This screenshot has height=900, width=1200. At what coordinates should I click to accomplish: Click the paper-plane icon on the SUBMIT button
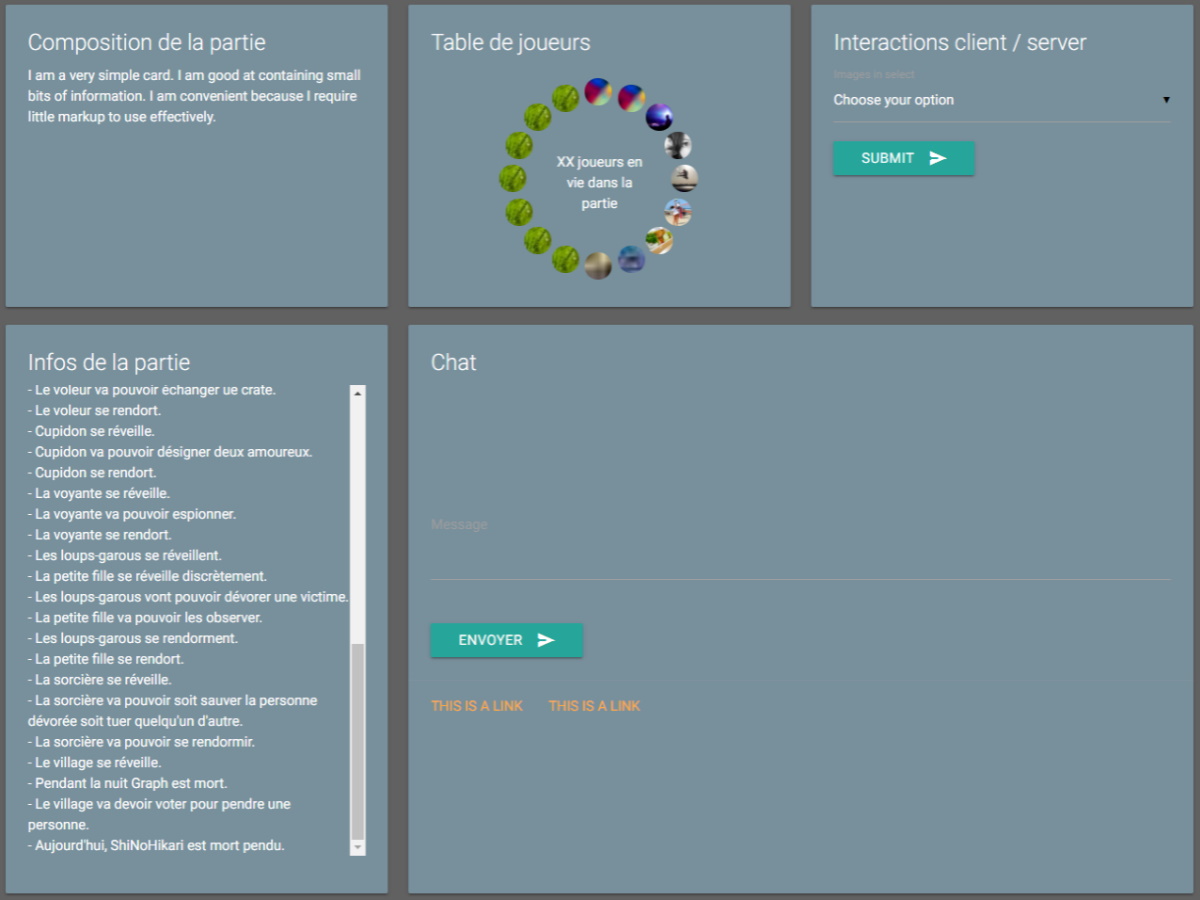(x=937, y=158)
